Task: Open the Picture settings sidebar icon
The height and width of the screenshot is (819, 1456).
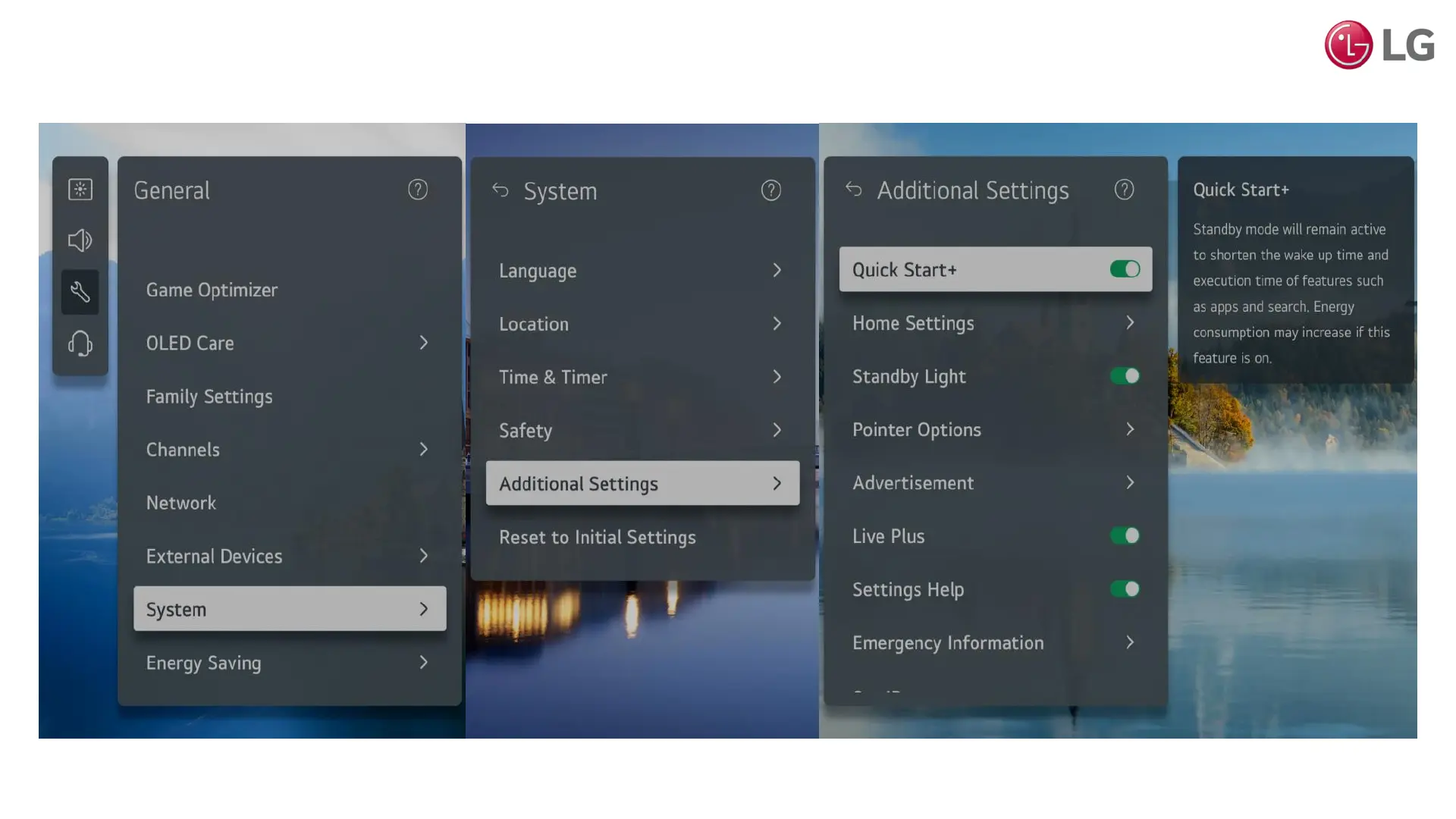Action: pyautogui.click(x=80, y=189)
